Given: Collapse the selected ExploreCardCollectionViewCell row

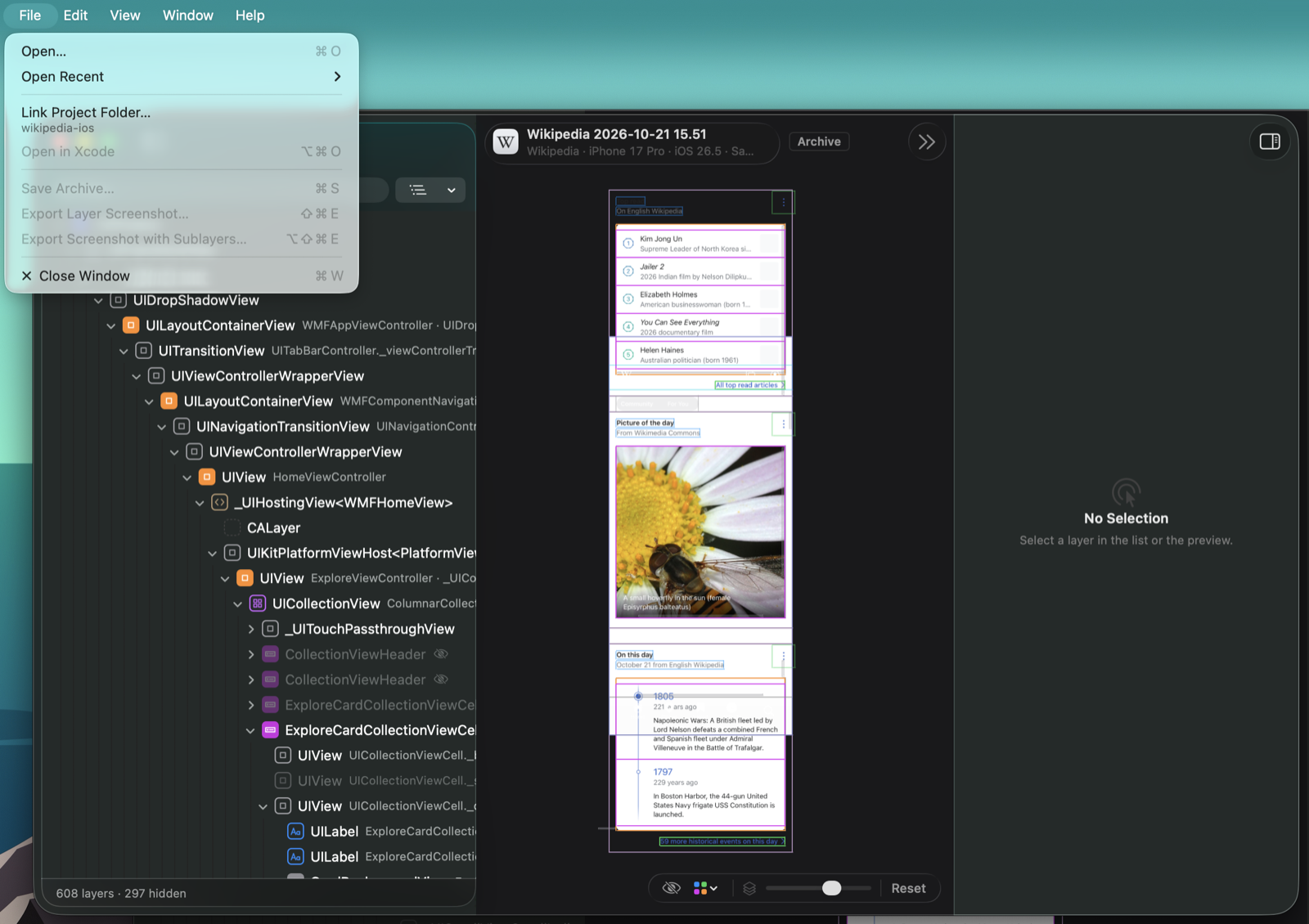Looking at the screenshot, I should click(x=250, y=730).
